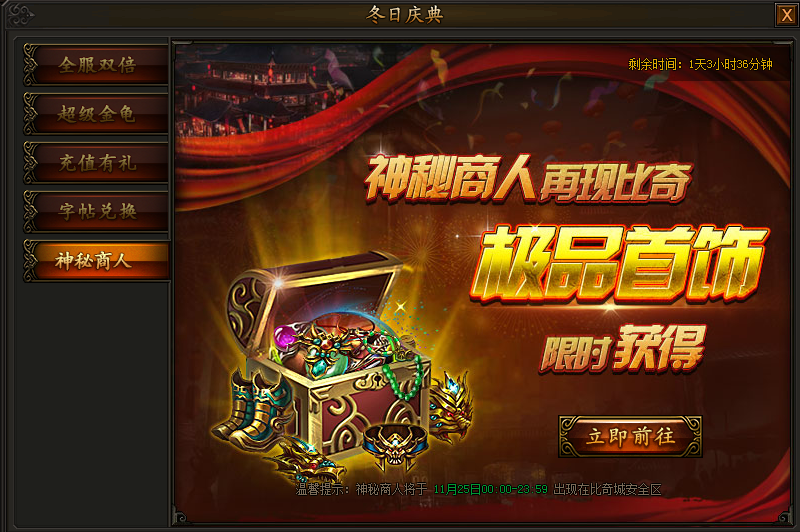Open the 全服双倍 event tab

point(96,65)
